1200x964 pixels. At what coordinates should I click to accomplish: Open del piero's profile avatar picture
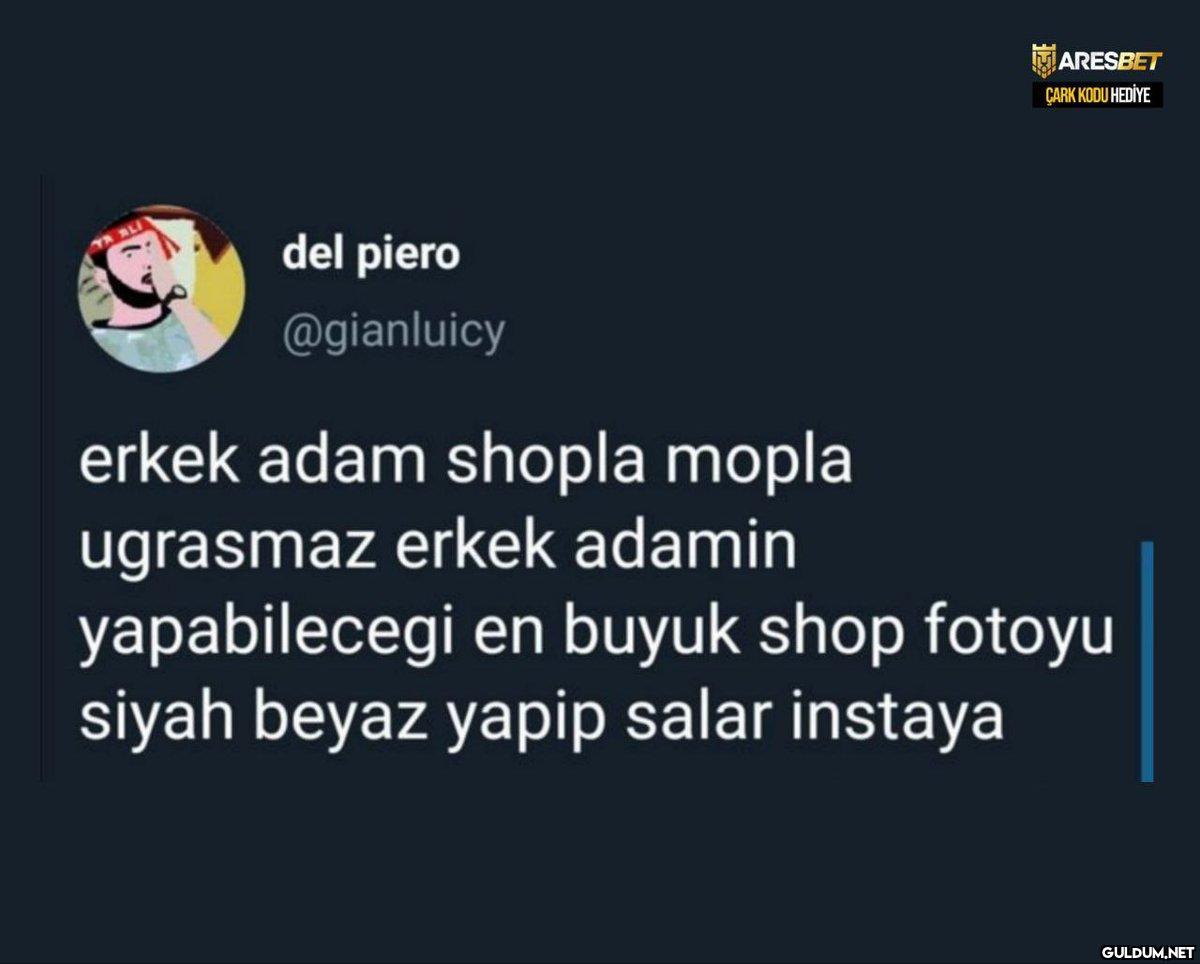coord(161,290)
